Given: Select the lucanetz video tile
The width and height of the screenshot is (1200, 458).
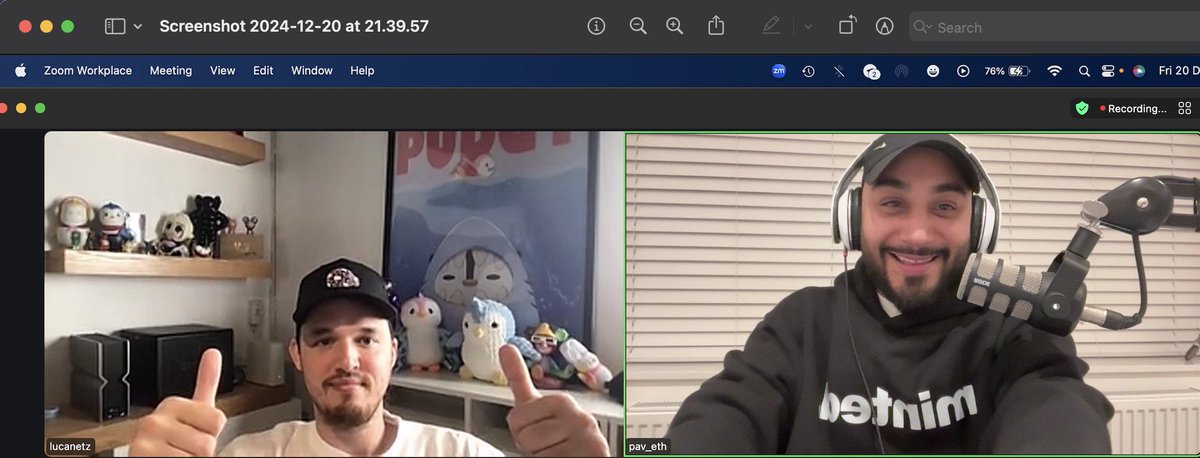Looking at the screenshot, I should (x=334, y=294).
